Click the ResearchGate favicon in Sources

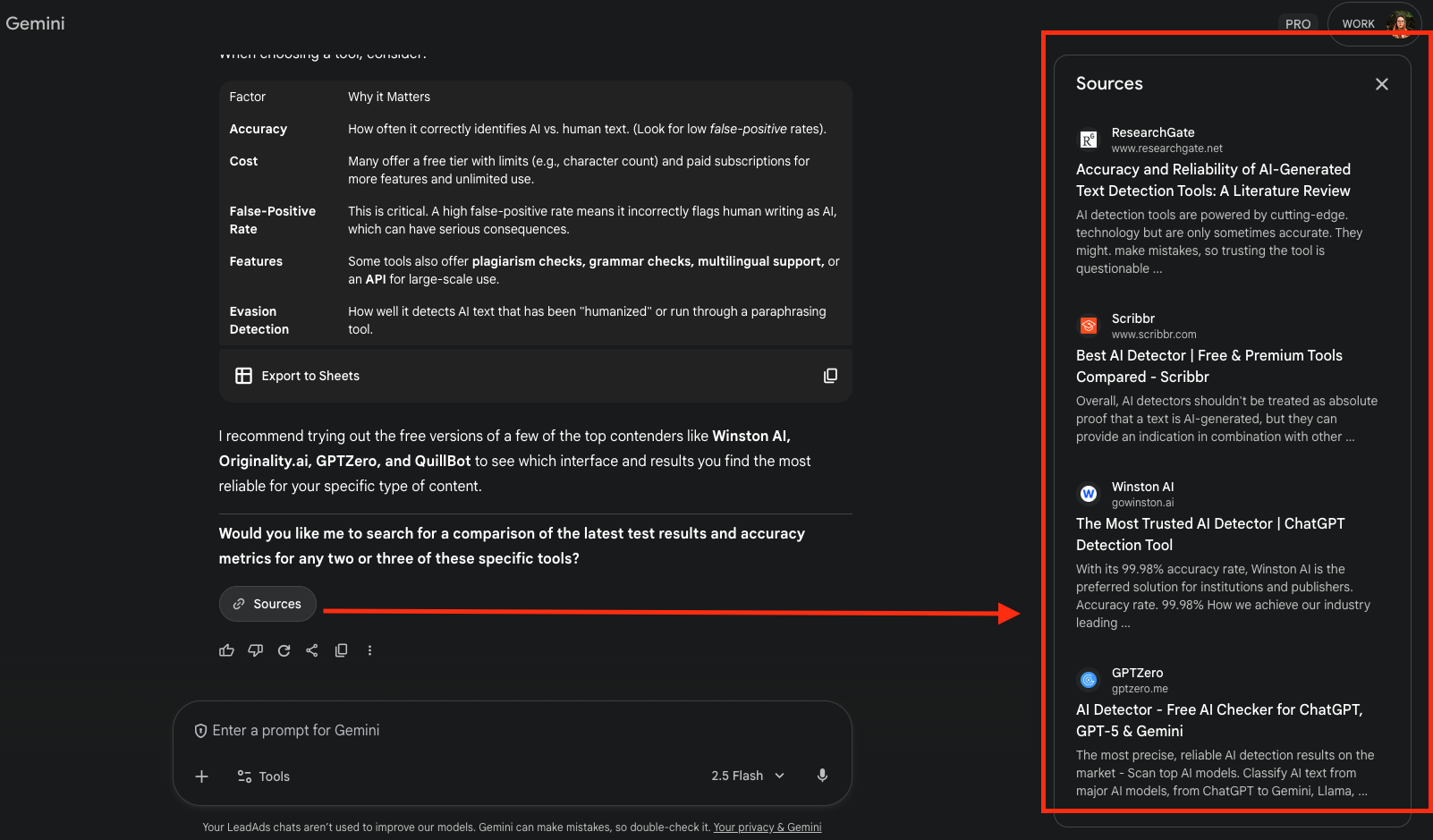(x=1088, y=140)
